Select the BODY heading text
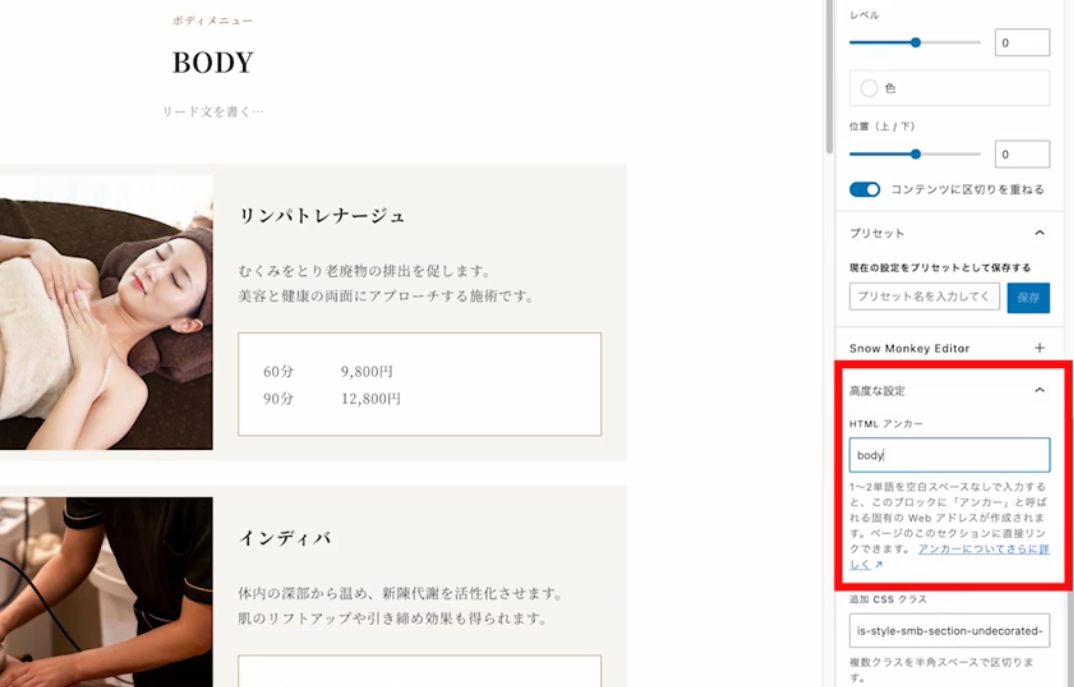The height and width of the screenshot is (687, 1074). (x=213, y=63)
